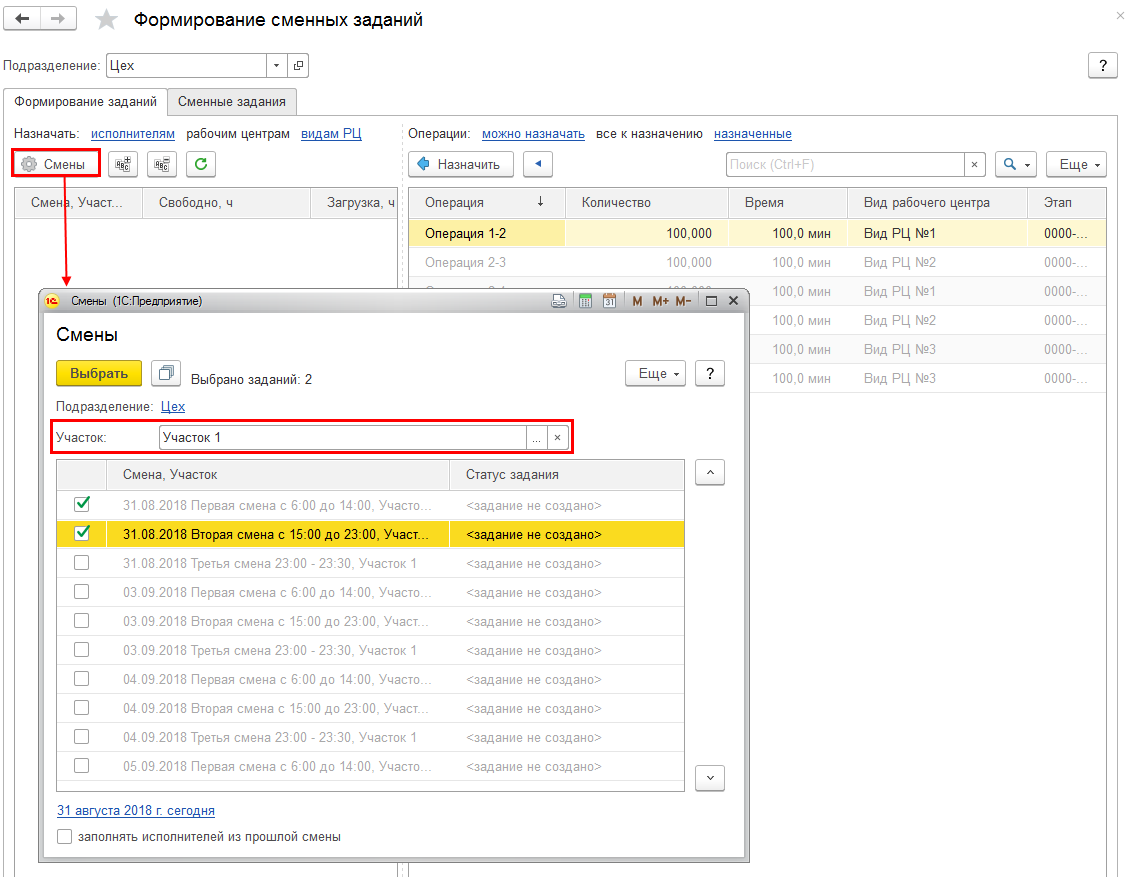1129x877 pixels.
Task: Select видам РЦ assignment mode
Action: 331,134
